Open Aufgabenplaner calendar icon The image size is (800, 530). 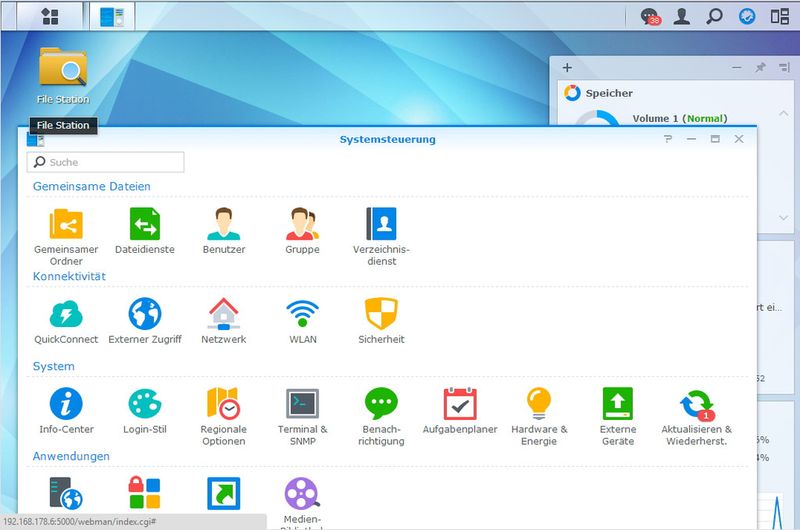(x=460, y=403)
